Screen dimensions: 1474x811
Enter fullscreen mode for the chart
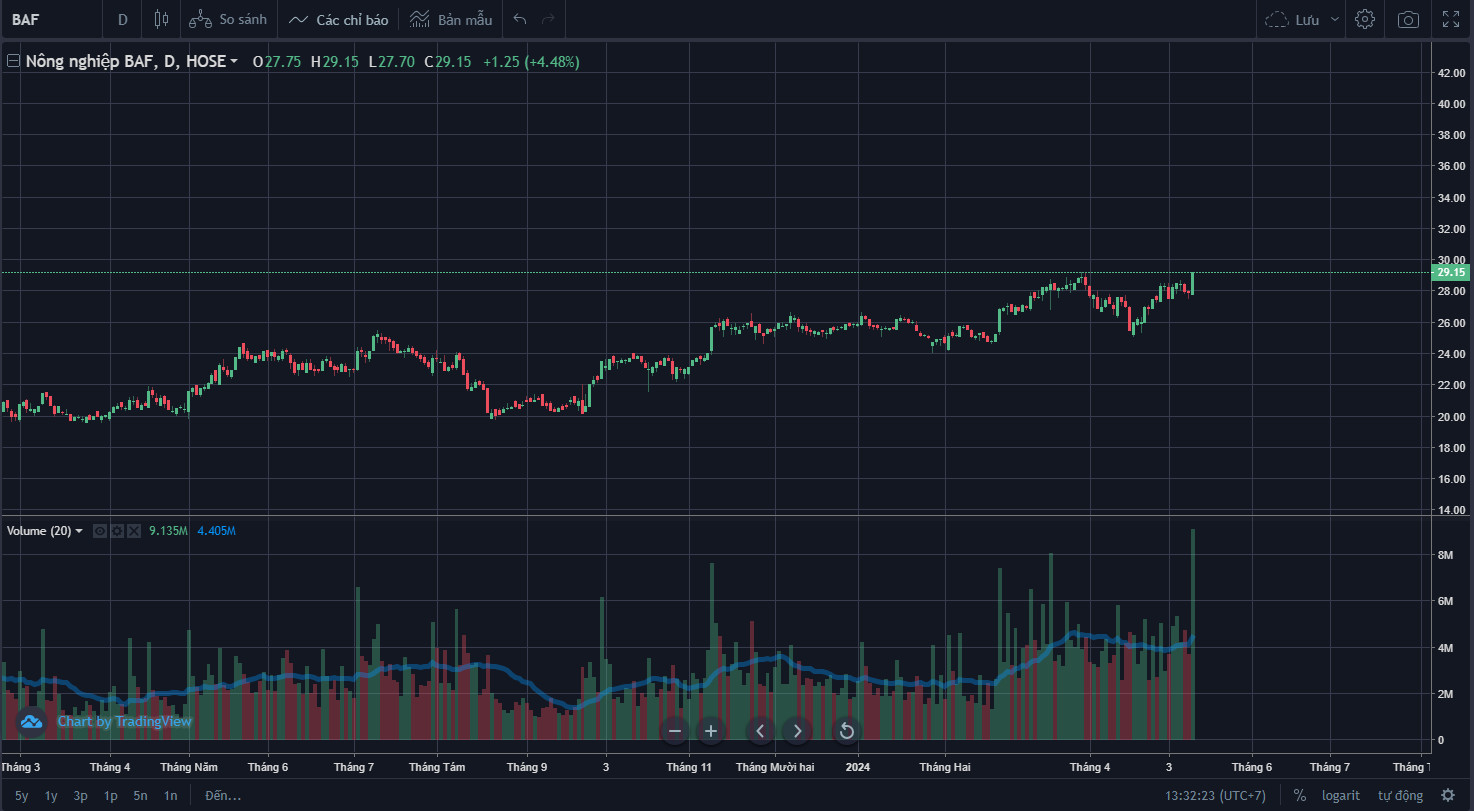tap(1451, 19)
